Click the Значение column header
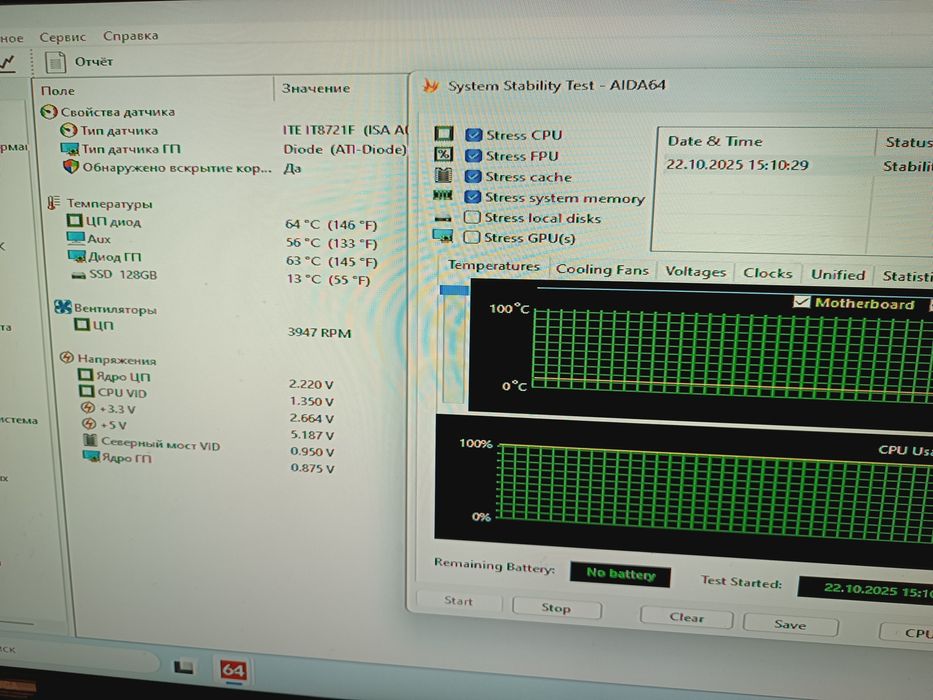This screenshot has height=700, width=933. 315,88
